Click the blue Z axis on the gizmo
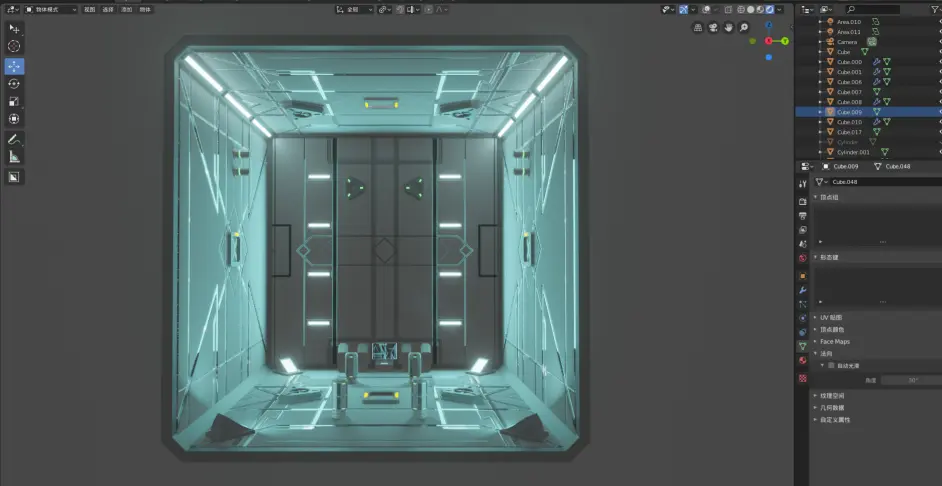This screenshot has height=486, width=942. [x=769, y=25]
